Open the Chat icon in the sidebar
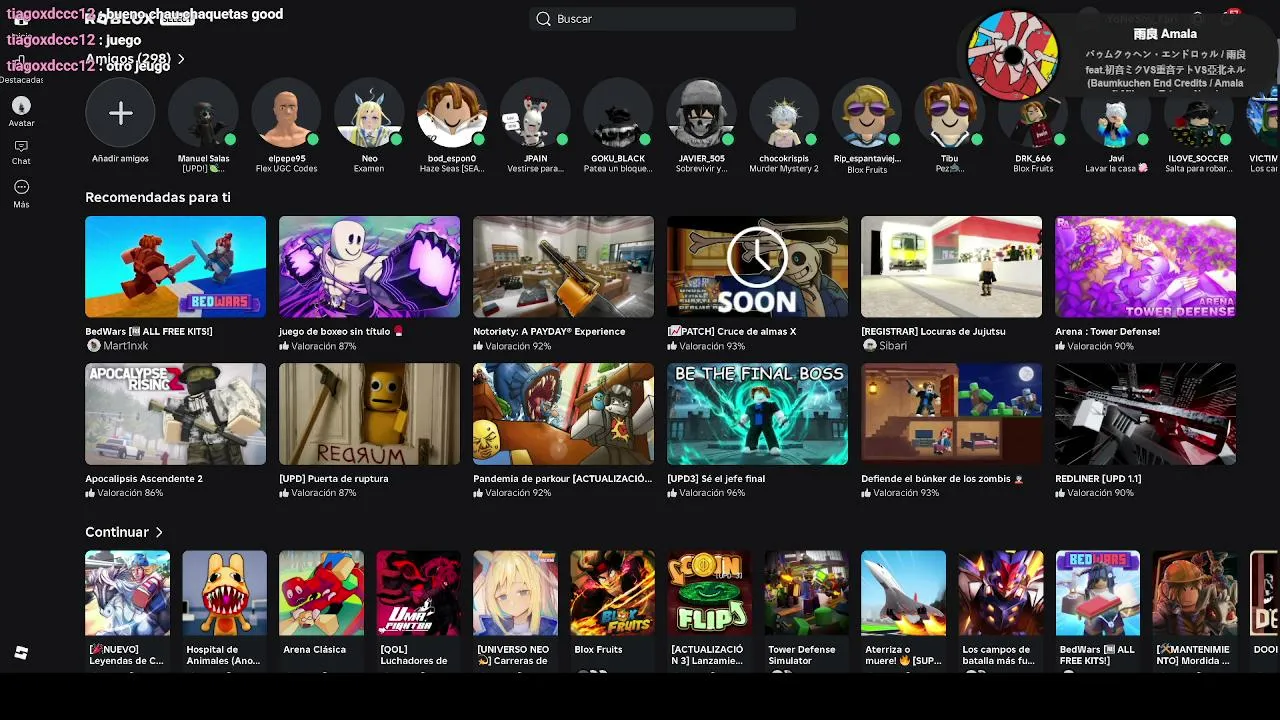1280x720 pixels. point(21,147)
